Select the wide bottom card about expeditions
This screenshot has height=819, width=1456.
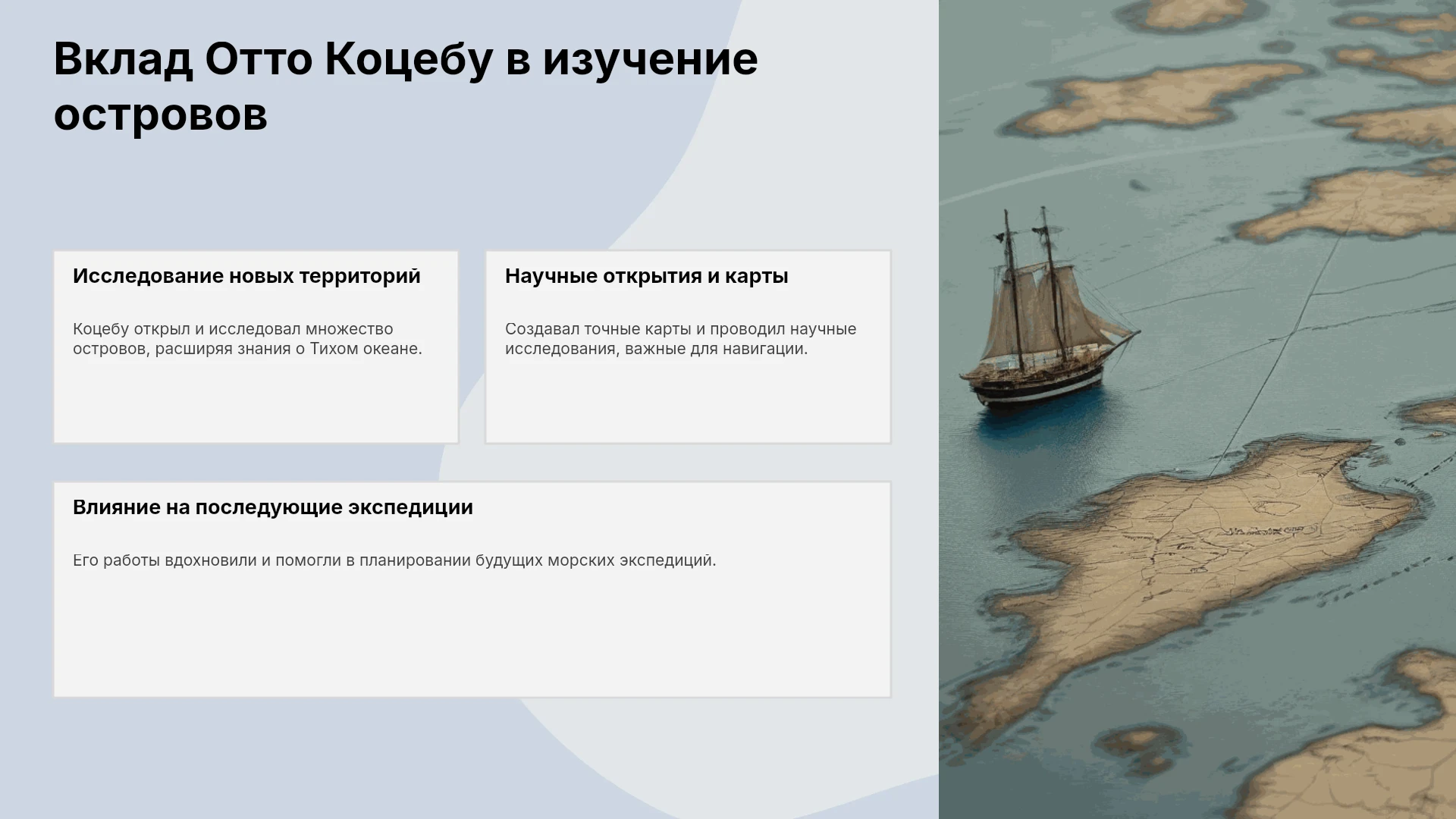pos(472,589)
